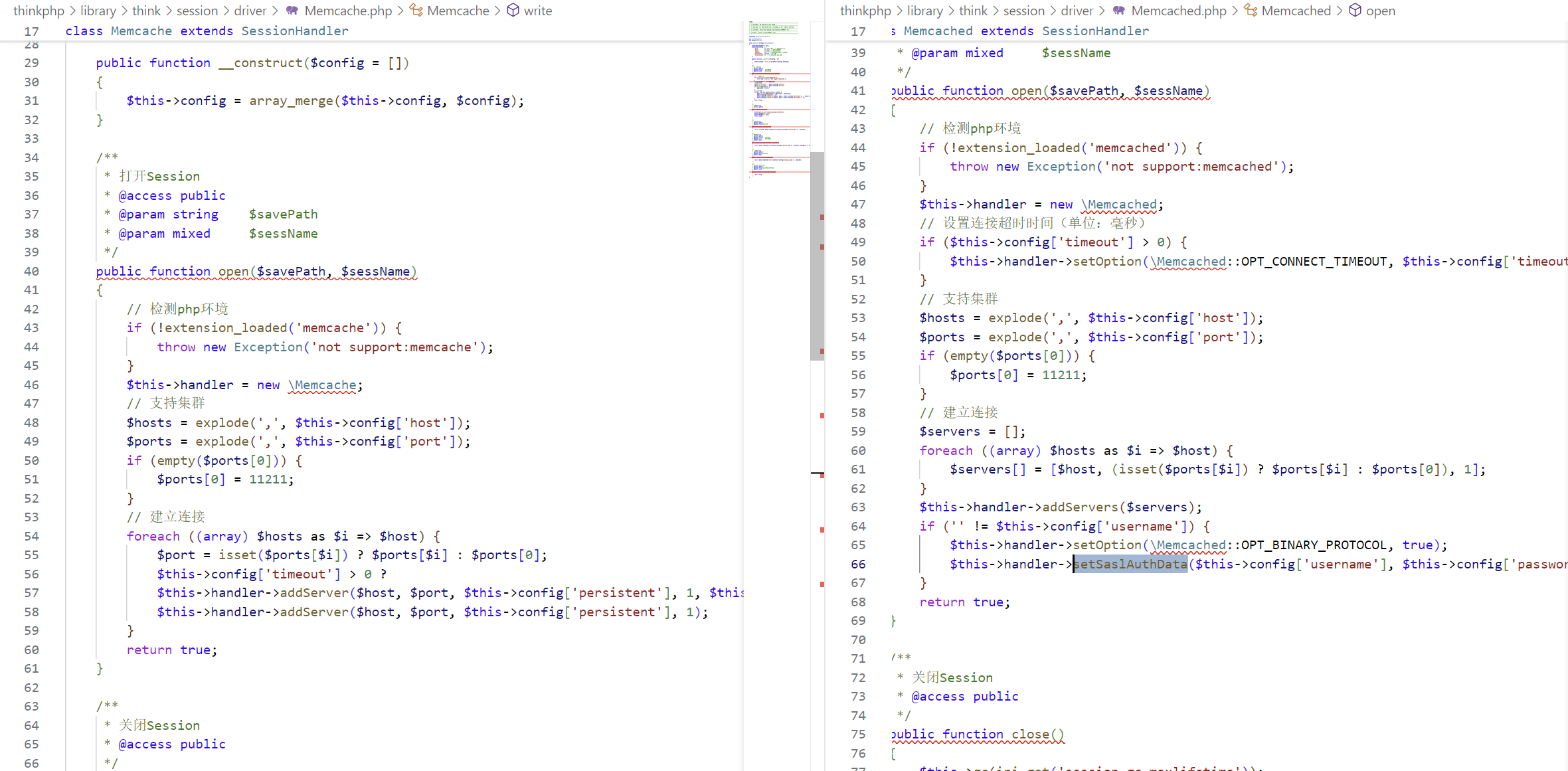
Task: Expand the session breadcrumb dropdown
Action: 197,11
